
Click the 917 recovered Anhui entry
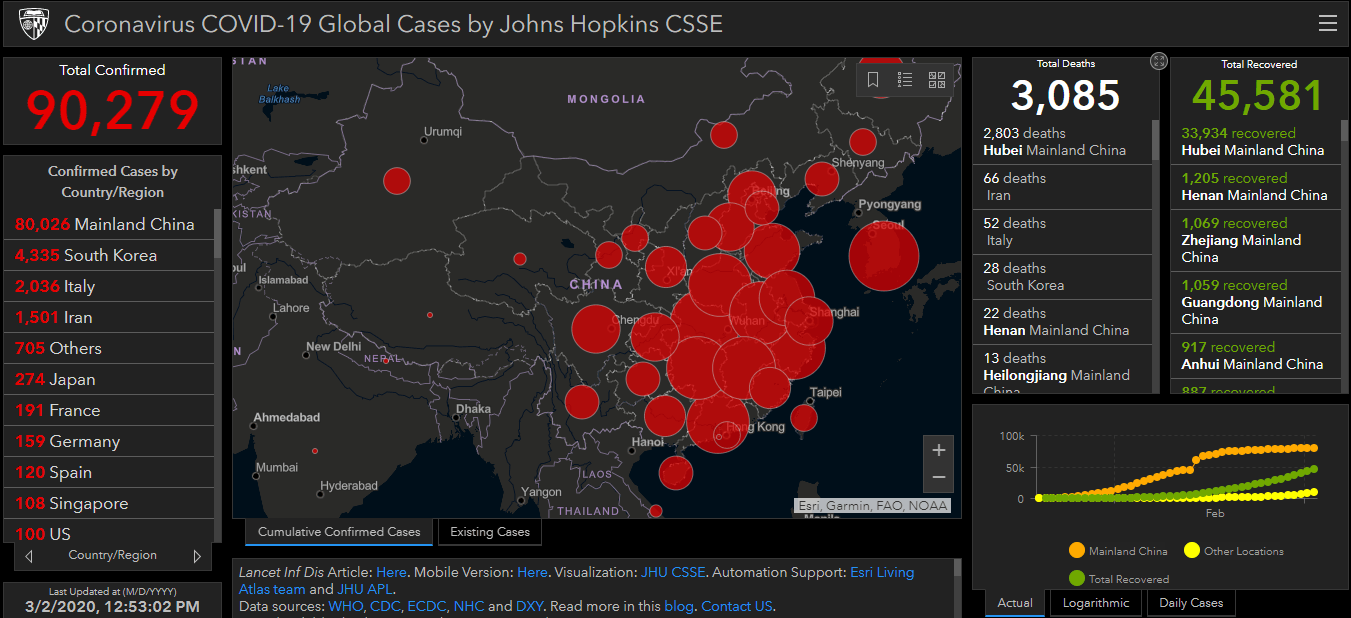coord(1255,356)
